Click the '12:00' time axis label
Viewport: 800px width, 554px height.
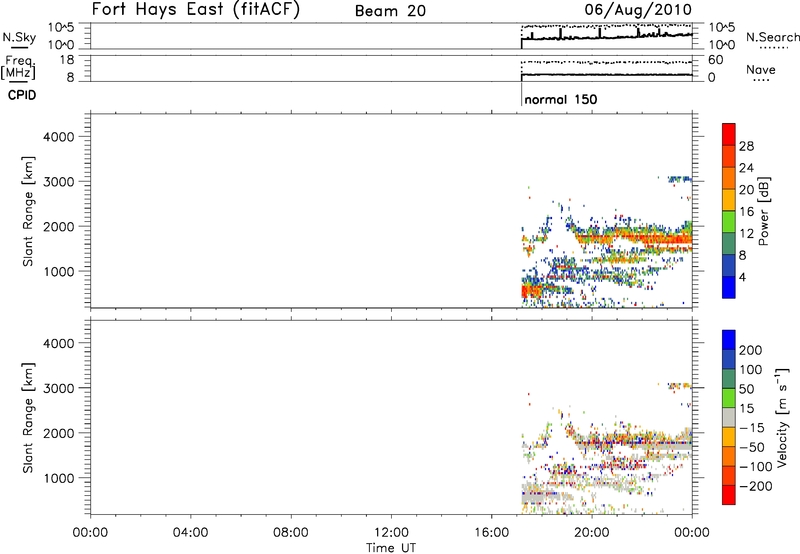(391, 533)
